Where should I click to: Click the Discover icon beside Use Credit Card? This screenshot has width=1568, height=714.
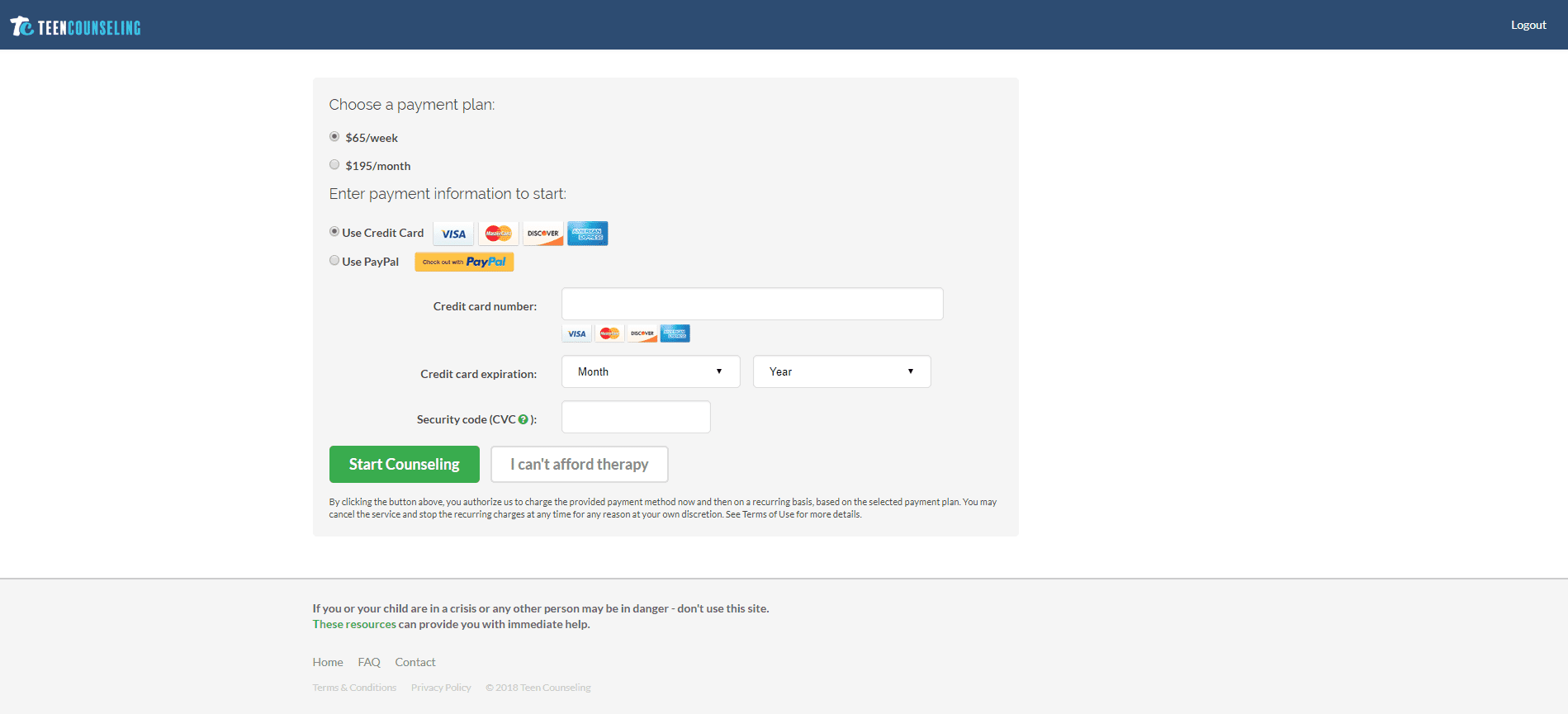pyautogui.click(x=542, y=234)
